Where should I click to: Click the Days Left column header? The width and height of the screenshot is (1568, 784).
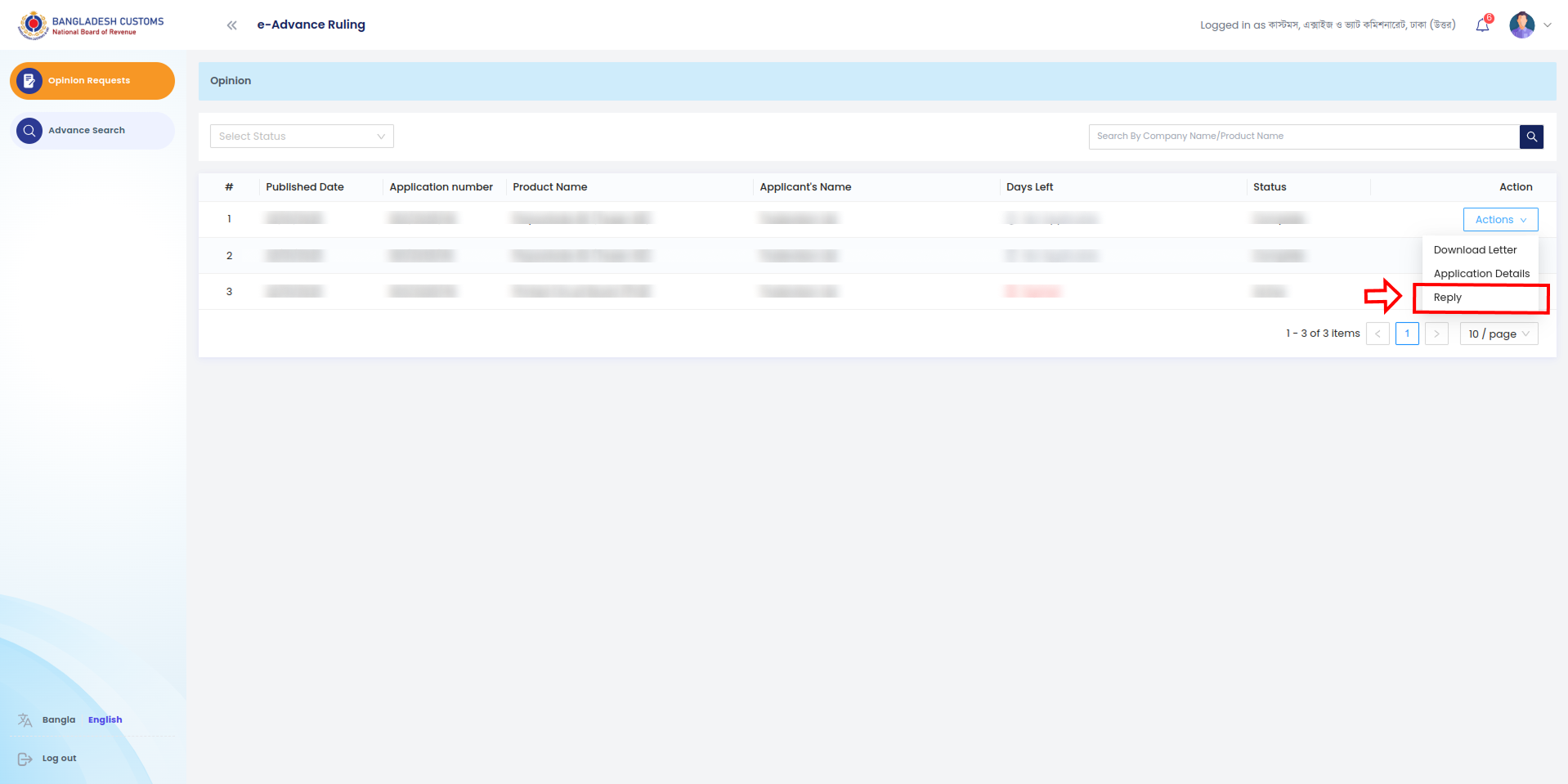pyautogui.click(x=1030, y=187)
